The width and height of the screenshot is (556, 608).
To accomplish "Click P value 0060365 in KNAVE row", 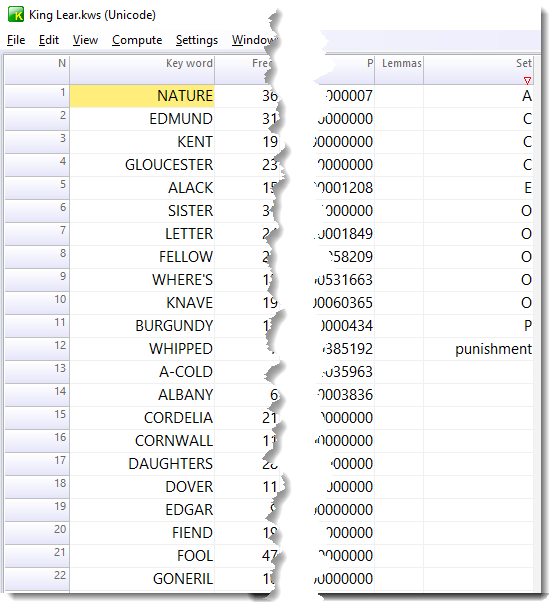I will coord(345,303).
